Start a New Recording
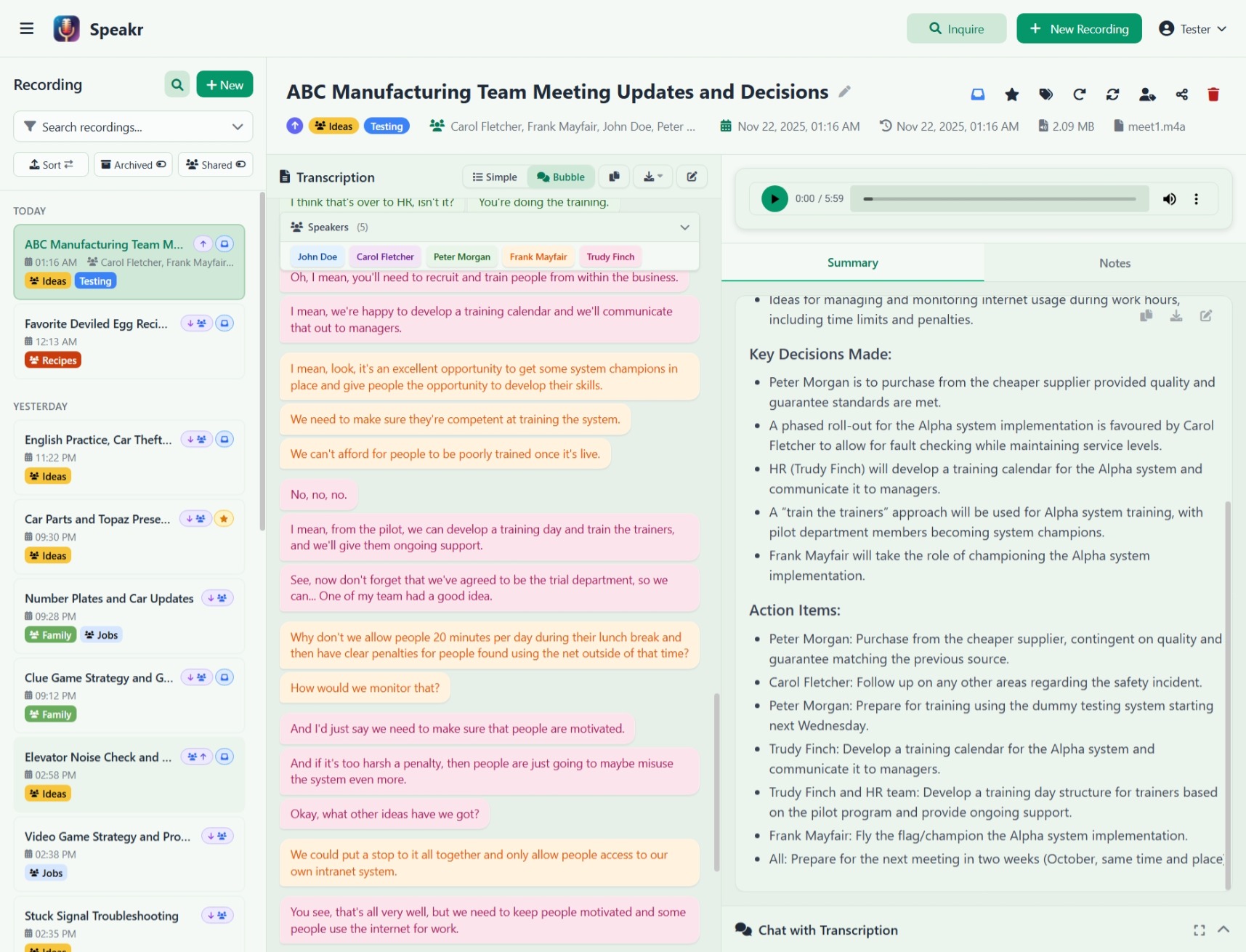The width and height of the screenshot is (1246, 952). pos(1079,28)
